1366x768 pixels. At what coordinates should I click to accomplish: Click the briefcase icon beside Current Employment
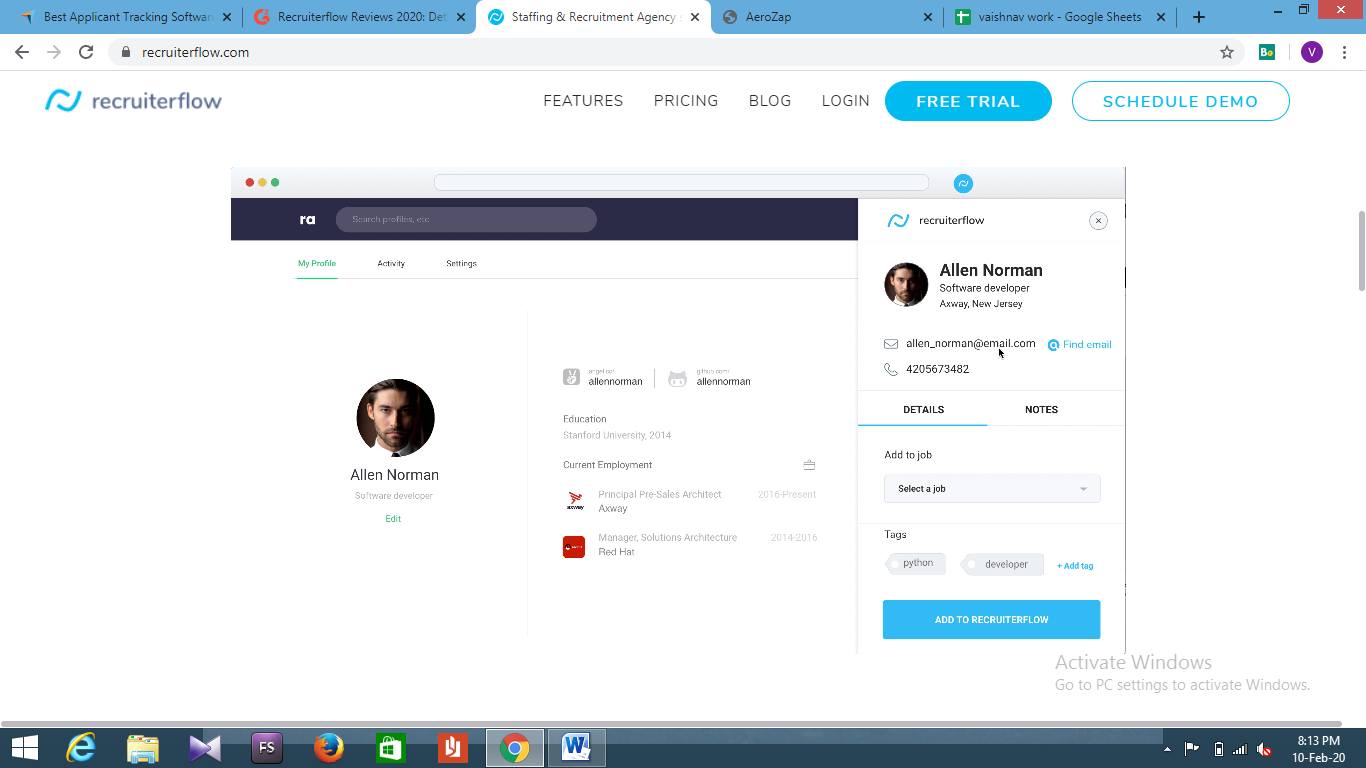click(x=810, y=465)
